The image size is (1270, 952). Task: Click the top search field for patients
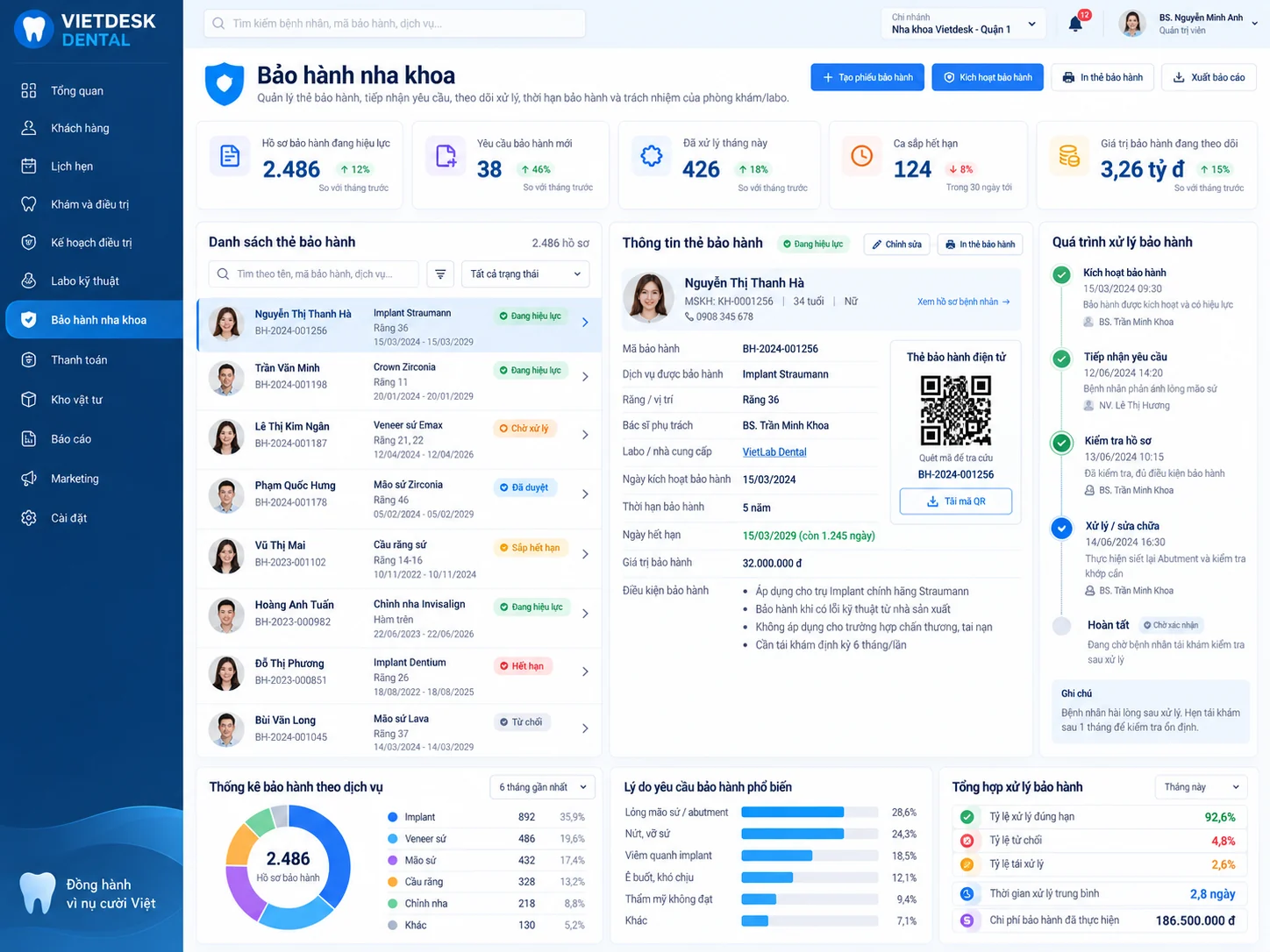coord(395,24)
